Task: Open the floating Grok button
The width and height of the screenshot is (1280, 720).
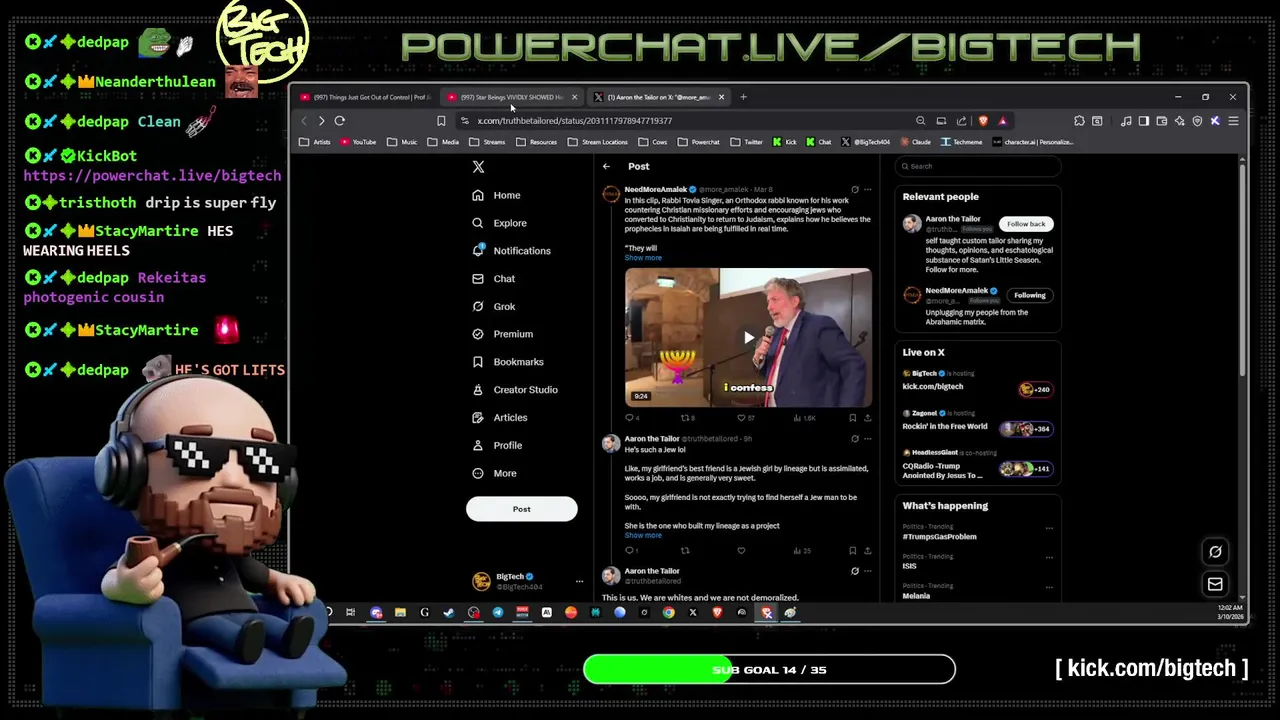Action: pyautogui.click(x=1215, y=552)
